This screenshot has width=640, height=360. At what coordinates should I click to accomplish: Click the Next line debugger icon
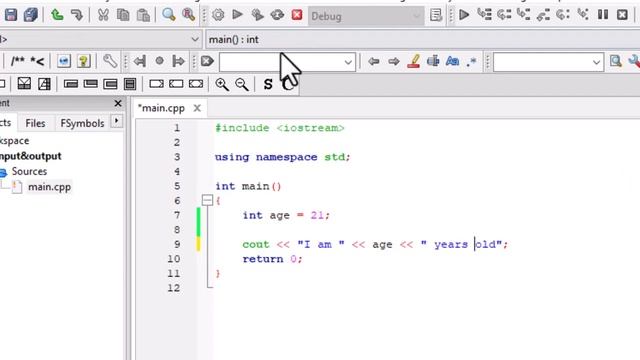[x=504, y=15]
